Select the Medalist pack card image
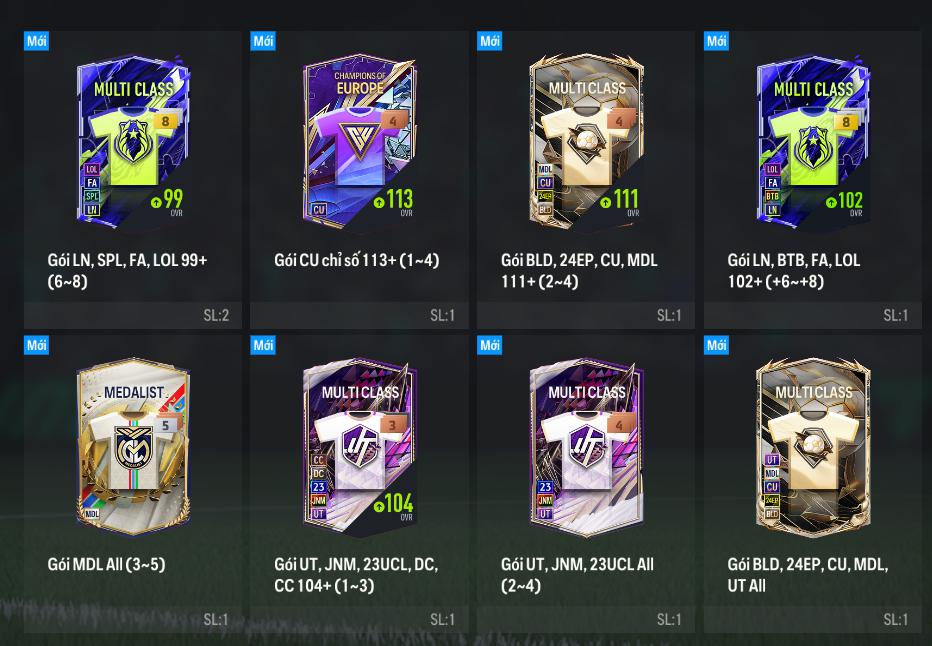Viewport: 932px width, 646px height. [x=133, y=446]
